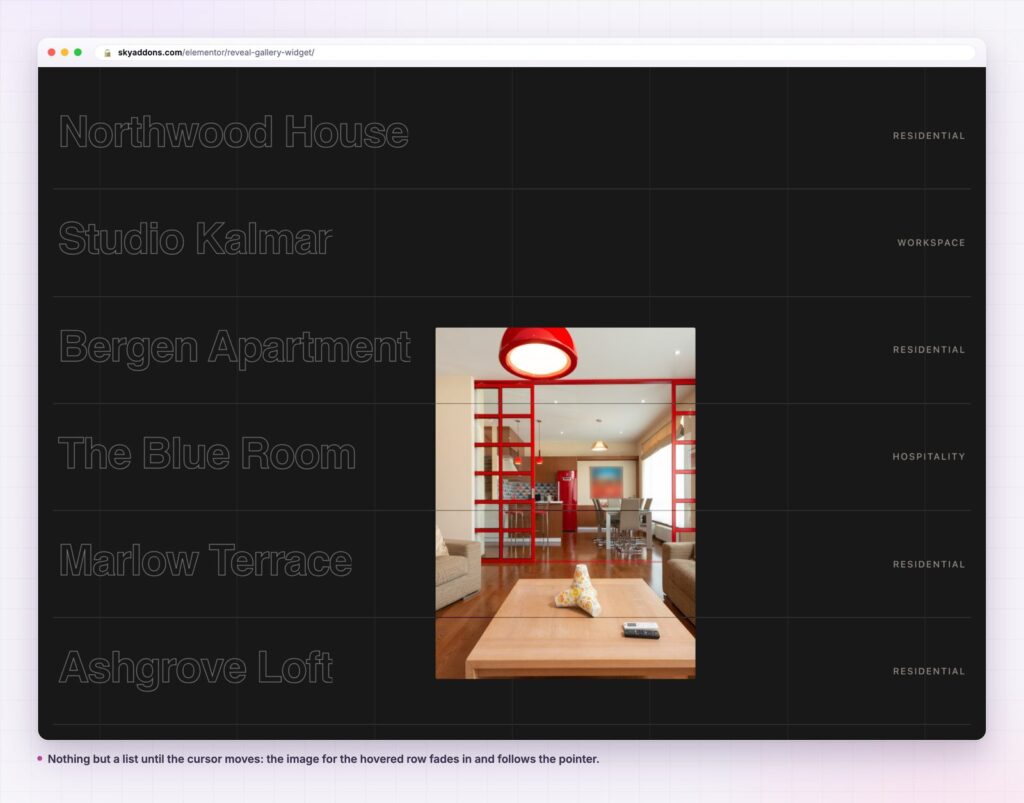Click the green maximize window dot
The width and height of the screenshot is (1024, 803).
(x=78, y=52)
